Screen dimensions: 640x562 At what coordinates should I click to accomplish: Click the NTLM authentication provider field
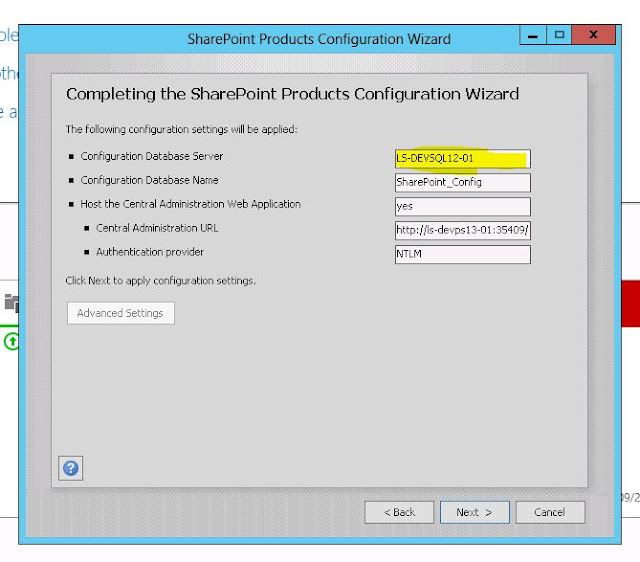(462, 254)
